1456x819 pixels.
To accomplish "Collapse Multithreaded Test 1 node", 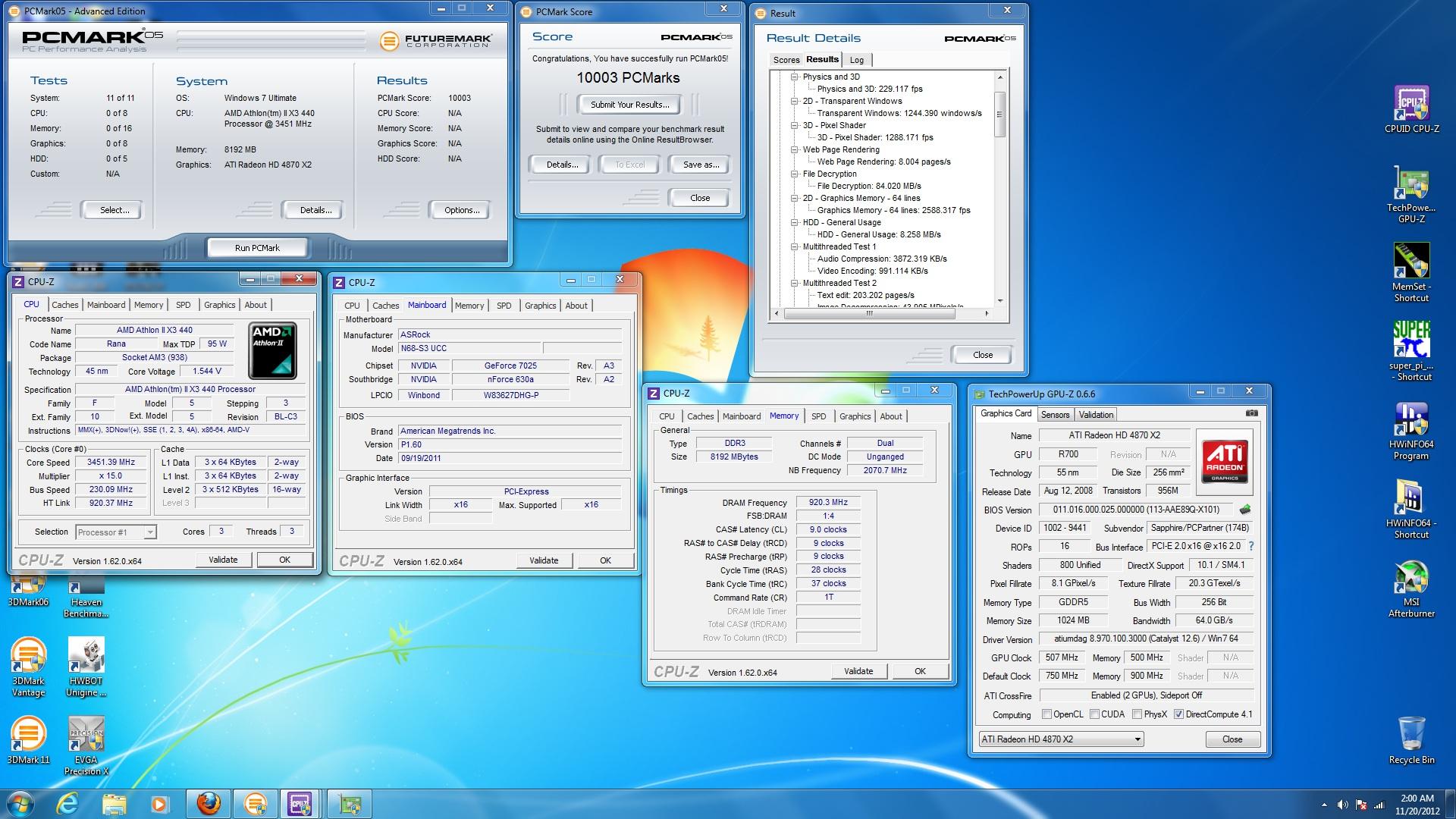I will [x=795, y=246].
